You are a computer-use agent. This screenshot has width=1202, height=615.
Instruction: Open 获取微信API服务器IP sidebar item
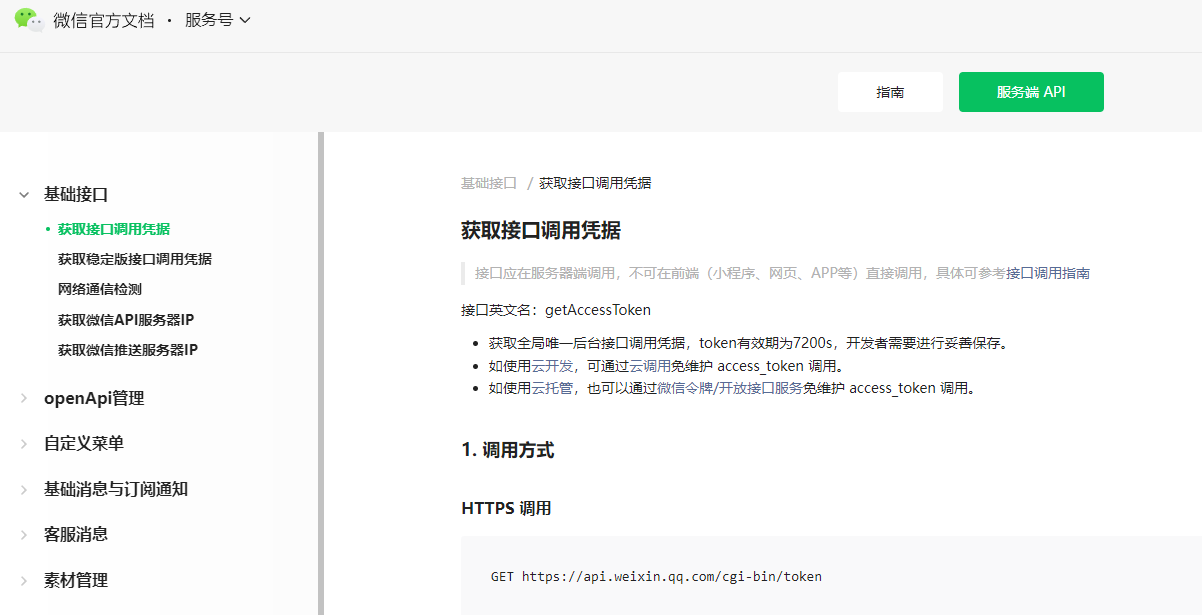(x=126, y=320)
